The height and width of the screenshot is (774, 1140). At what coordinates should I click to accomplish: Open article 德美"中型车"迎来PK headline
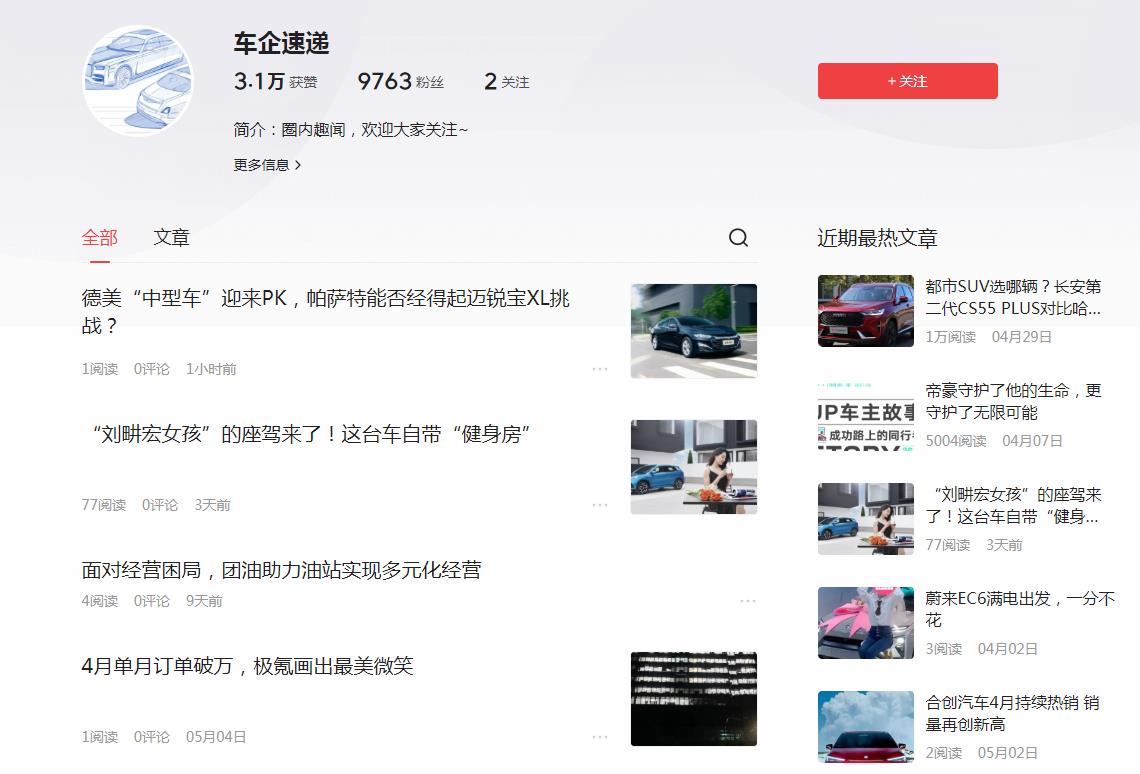(325, 312)
